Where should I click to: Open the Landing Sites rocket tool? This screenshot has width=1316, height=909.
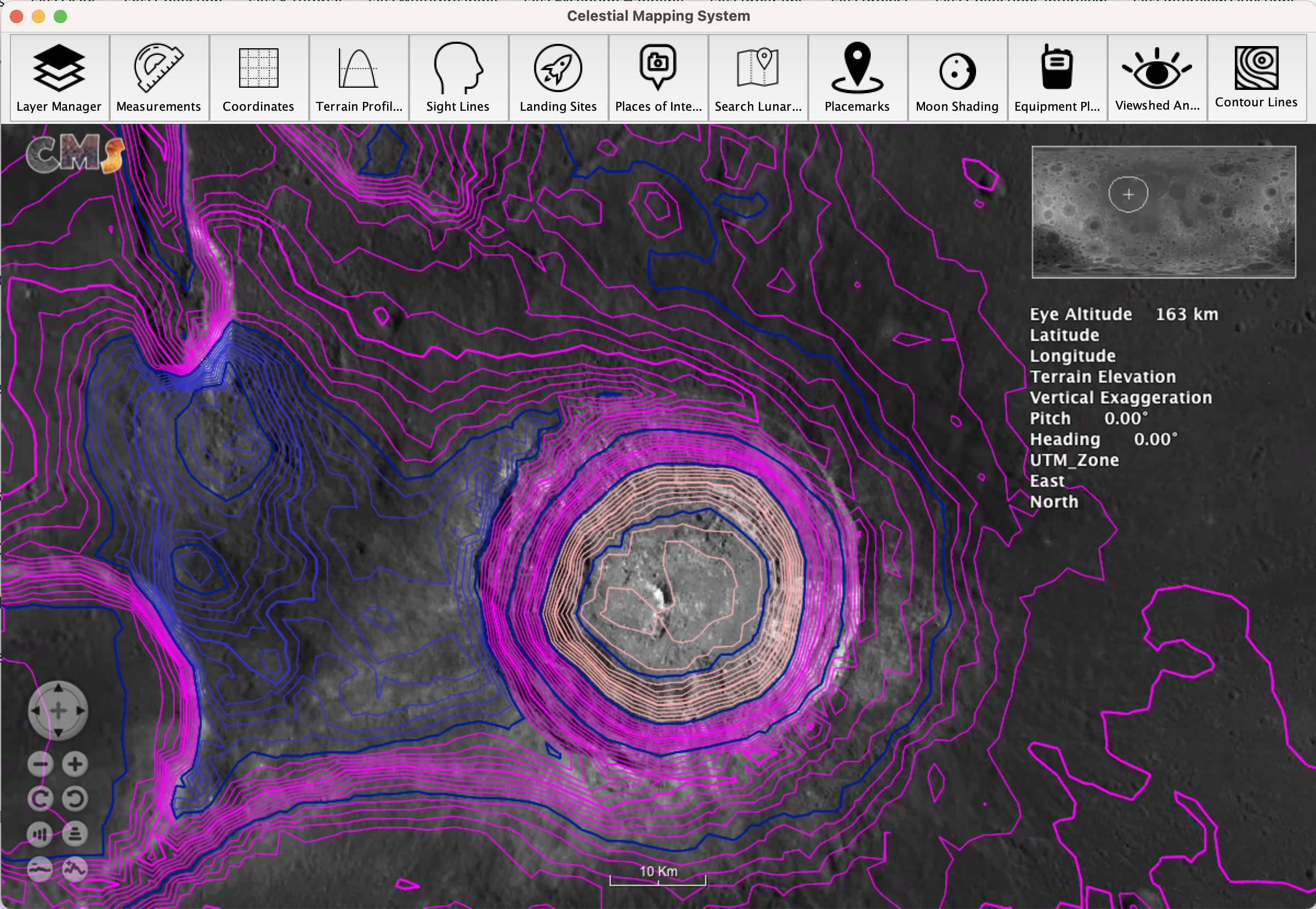558,77
